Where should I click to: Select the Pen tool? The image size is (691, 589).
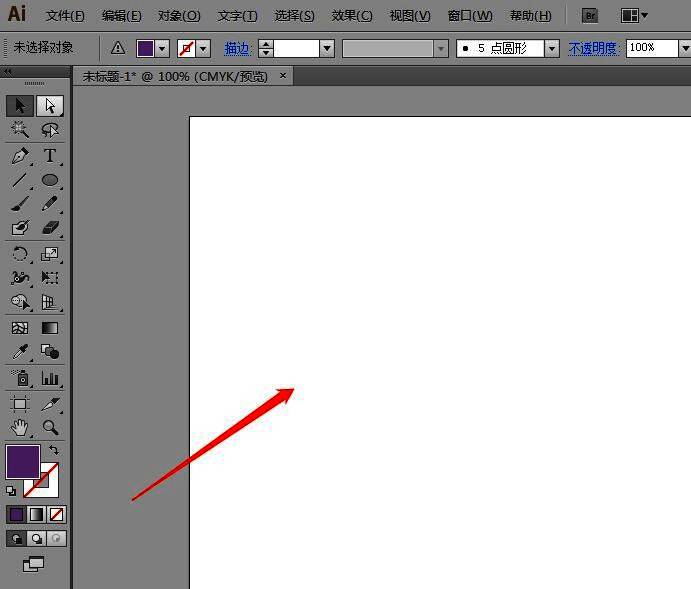tap(19, 156)
